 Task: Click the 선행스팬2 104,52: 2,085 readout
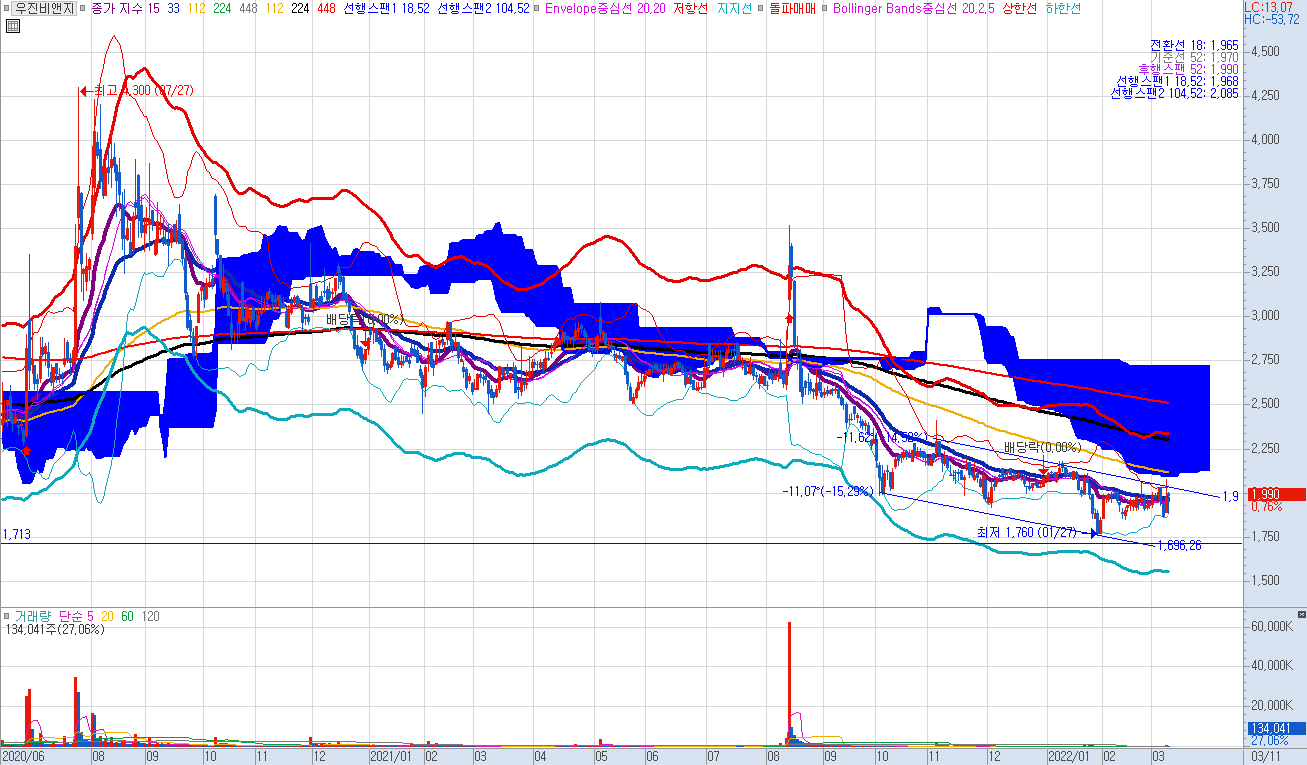click(1175, 93)
